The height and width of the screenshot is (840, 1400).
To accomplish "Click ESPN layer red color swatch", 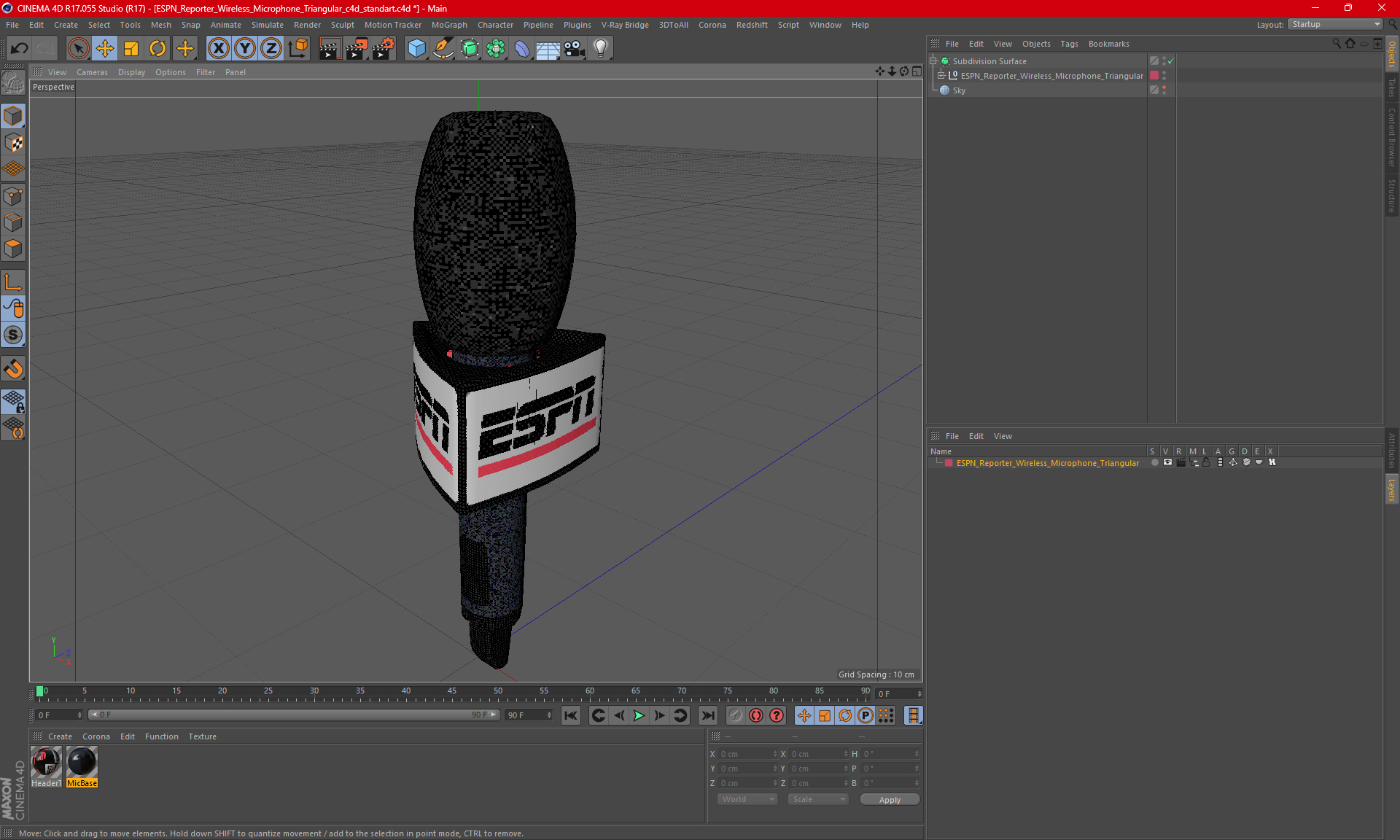I will [949, 463].
